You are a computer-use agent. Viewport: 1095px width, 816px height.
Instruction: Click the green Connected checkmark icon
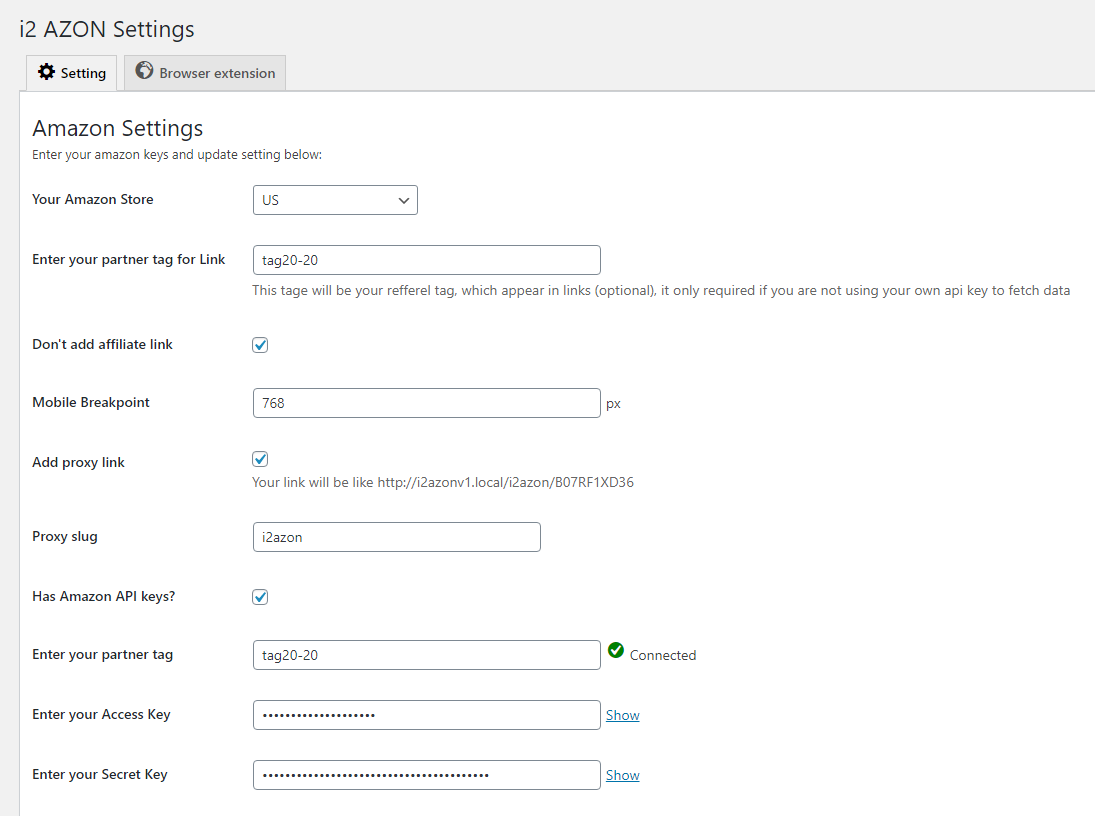(x=616, y=652)
